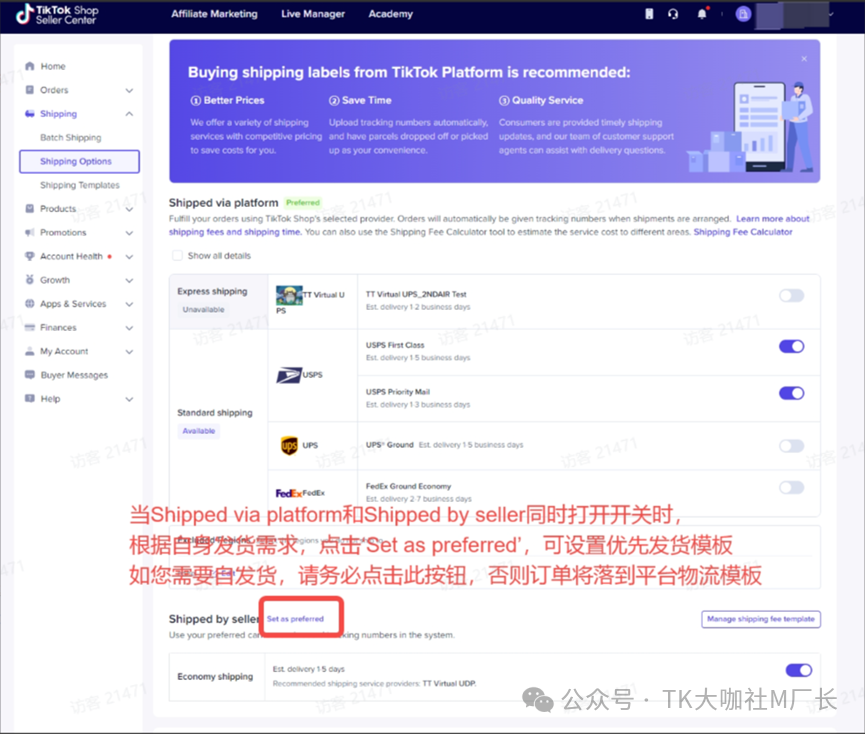Turn off USPS Priority Mail toggle

[791, 391]
